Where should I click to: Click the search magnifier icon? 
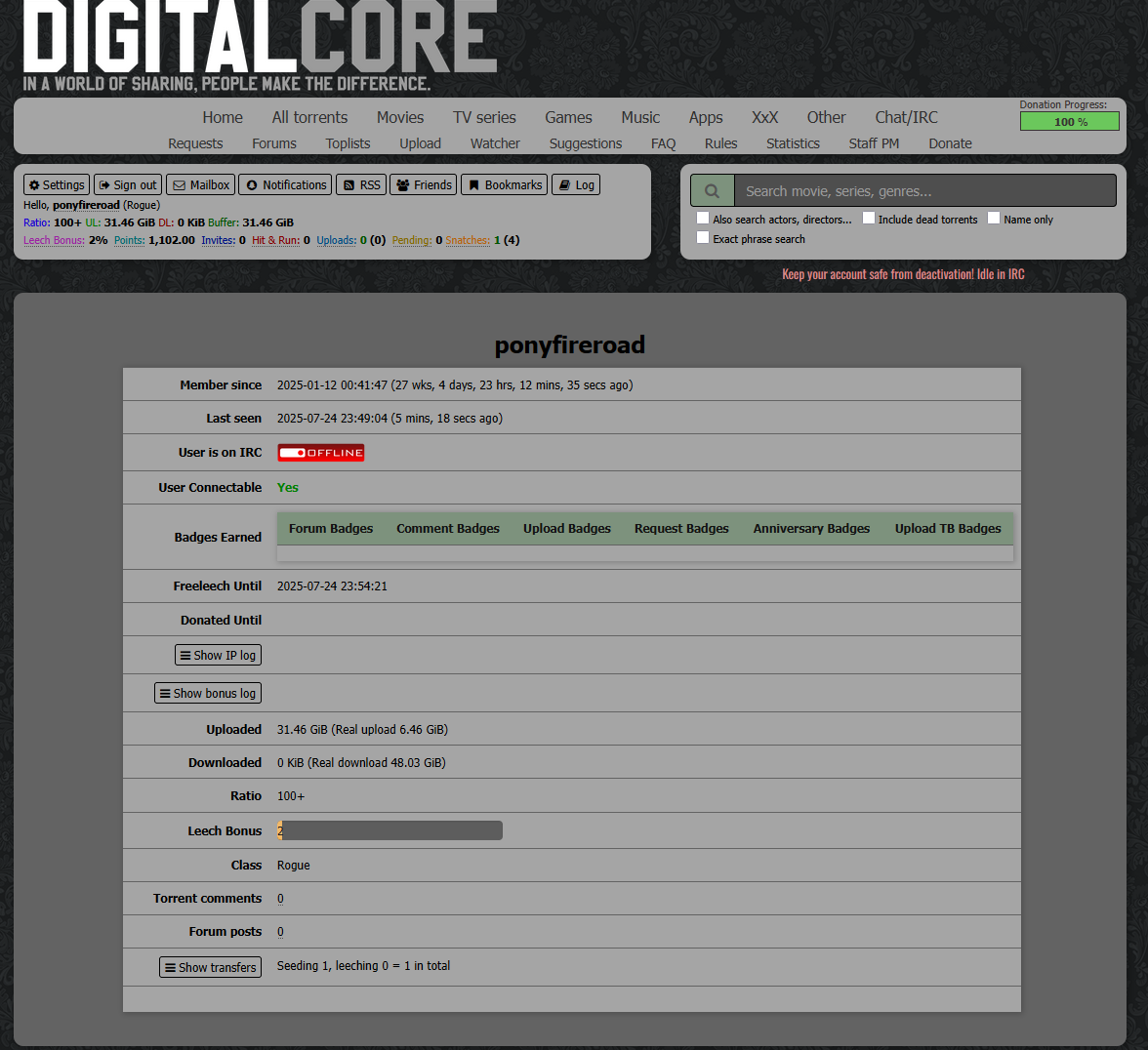[x=713, y=191]
